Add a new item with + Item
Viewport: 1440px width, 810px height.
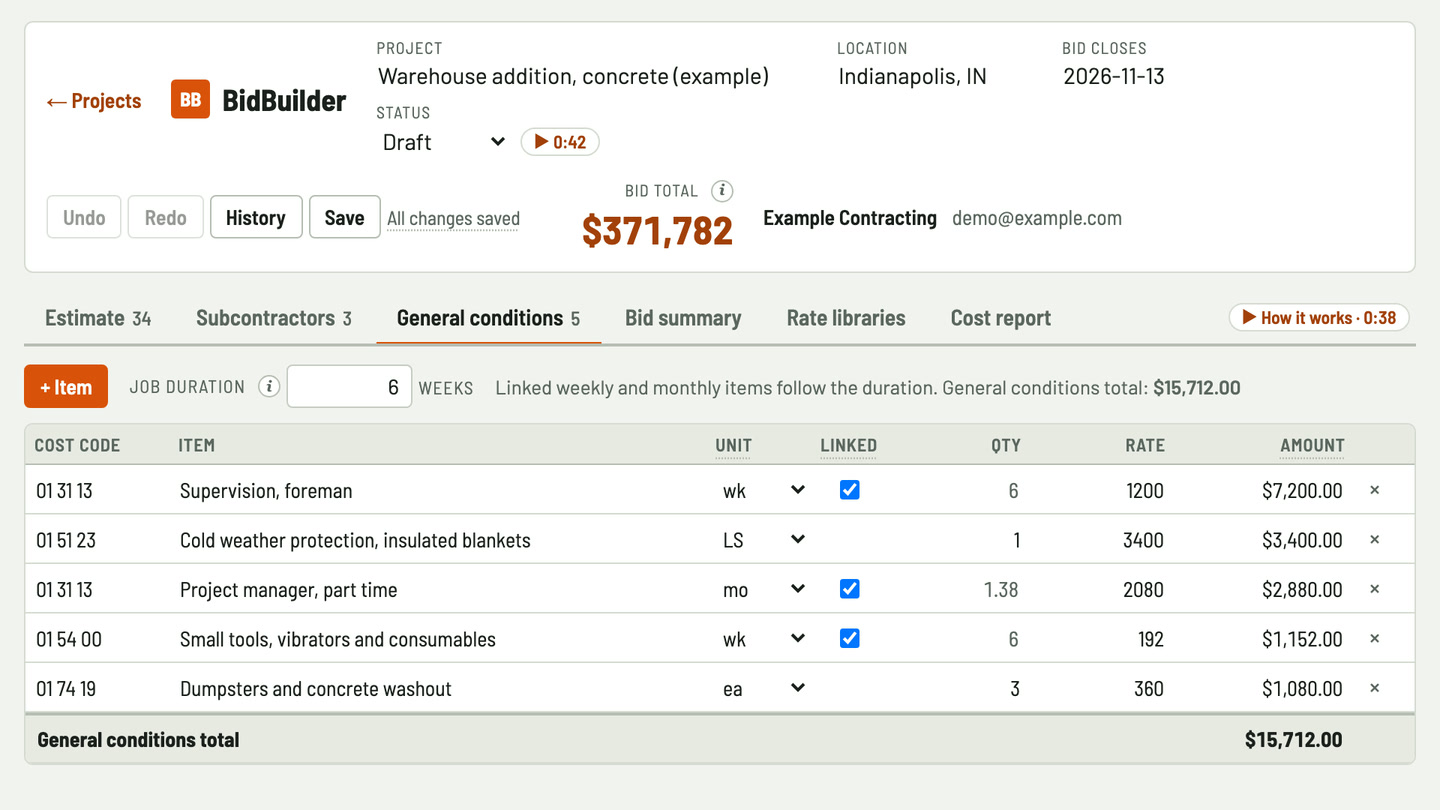(66, 387)
